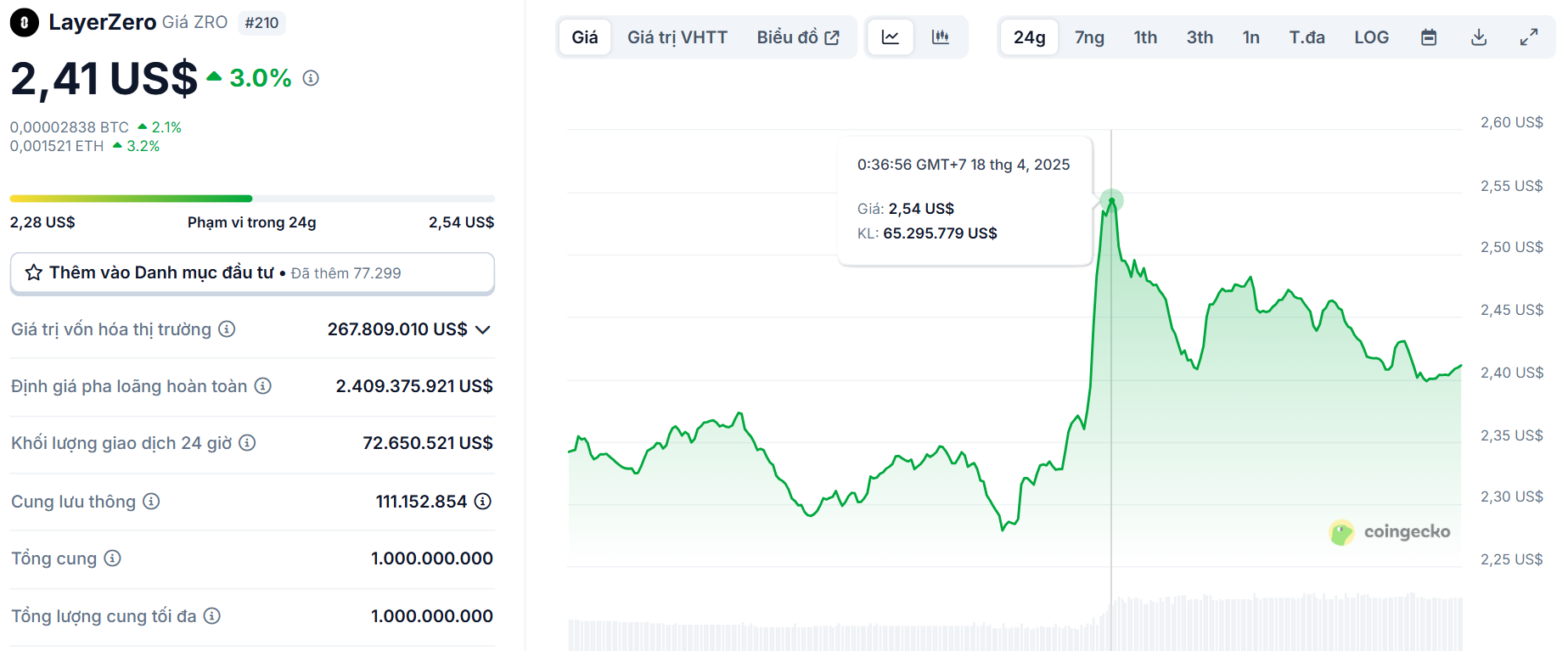Click the LayerZero coin logo icon
The image size is (1568, 651).
point(25,23)
